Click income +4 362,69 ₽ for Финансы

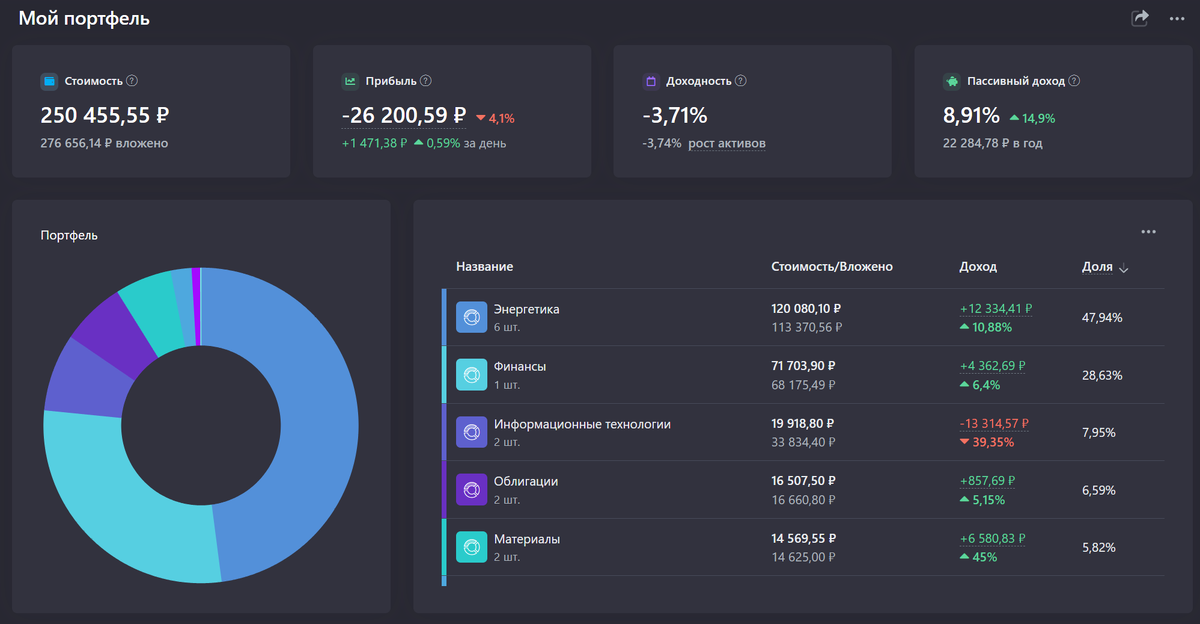click(992, 366)
